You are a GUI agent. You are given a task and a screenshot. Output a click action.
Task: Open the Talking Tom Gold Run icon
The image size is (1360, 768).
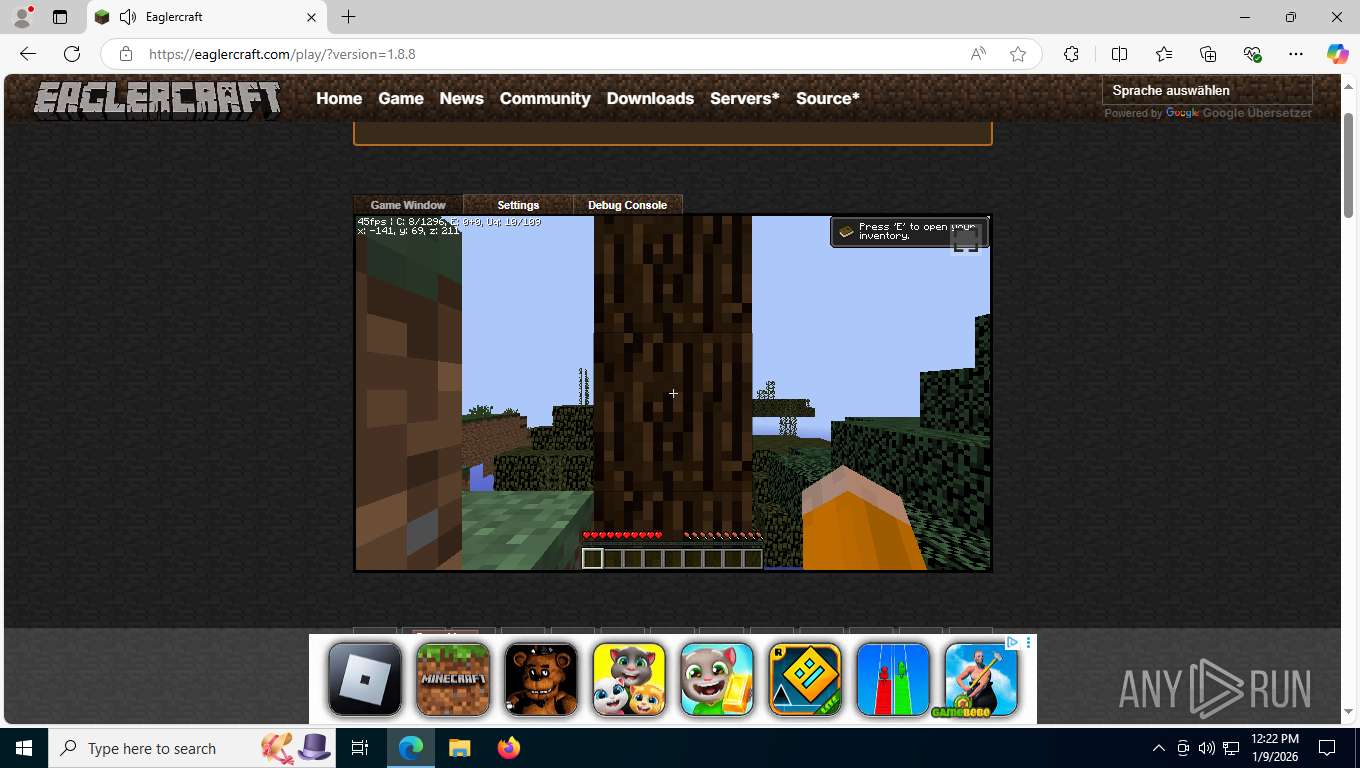(x=717, y=679)
